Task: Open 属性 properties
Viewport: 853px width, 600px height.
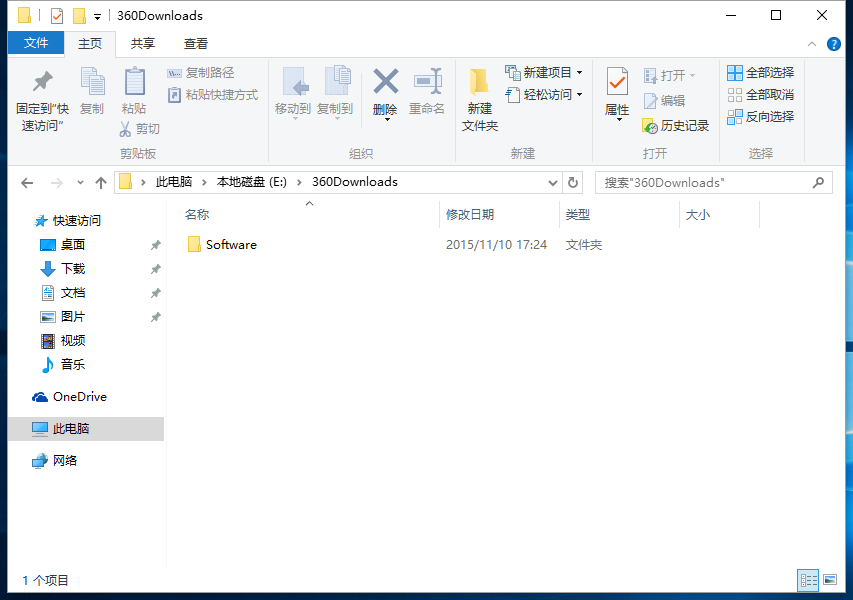Action: 617,92
